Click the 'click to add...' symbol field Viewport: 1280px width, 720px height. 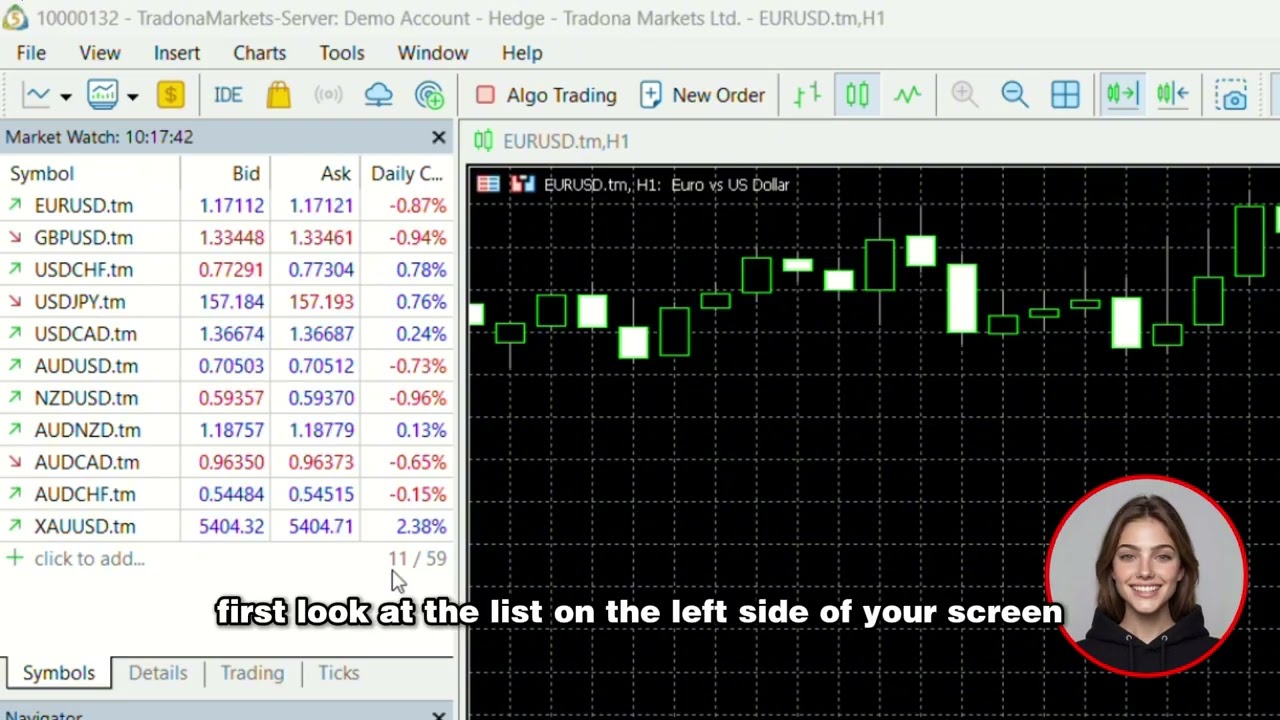coord(89,559)
